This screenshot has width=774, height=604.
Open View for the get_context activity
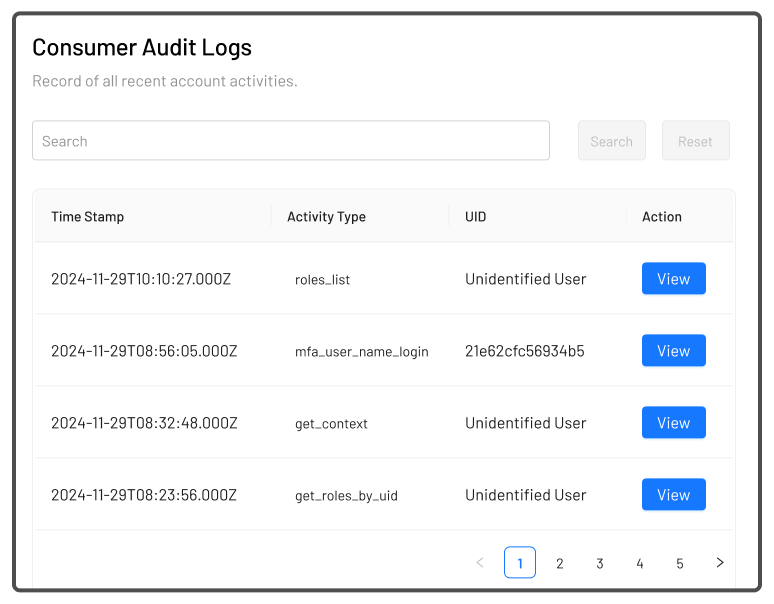pos(673,423)
